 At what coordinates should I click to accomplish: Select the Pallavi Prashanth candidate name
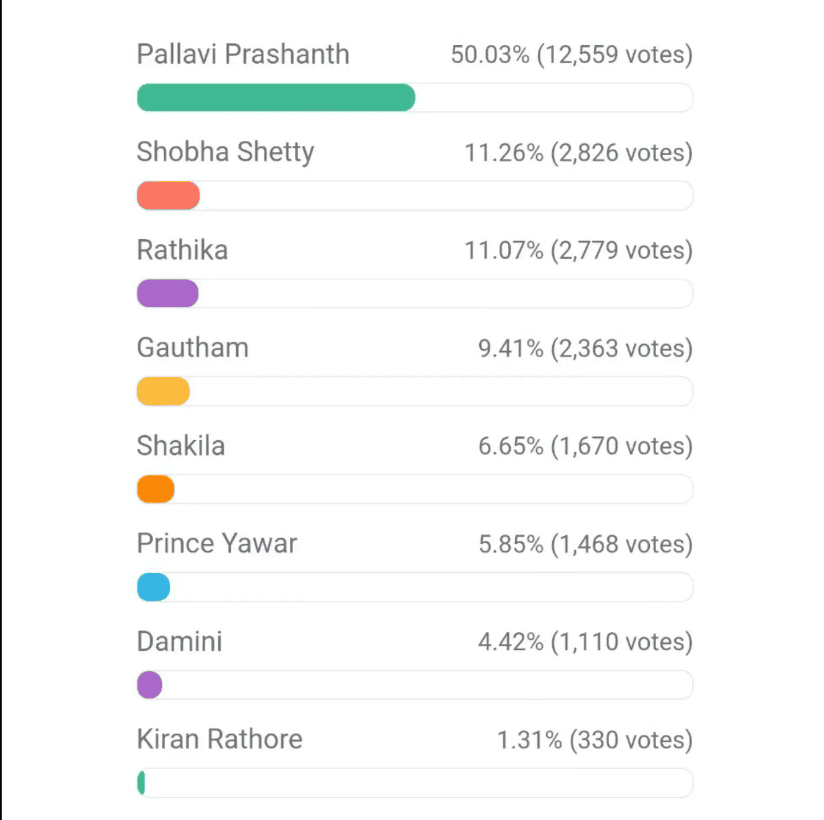243,54
